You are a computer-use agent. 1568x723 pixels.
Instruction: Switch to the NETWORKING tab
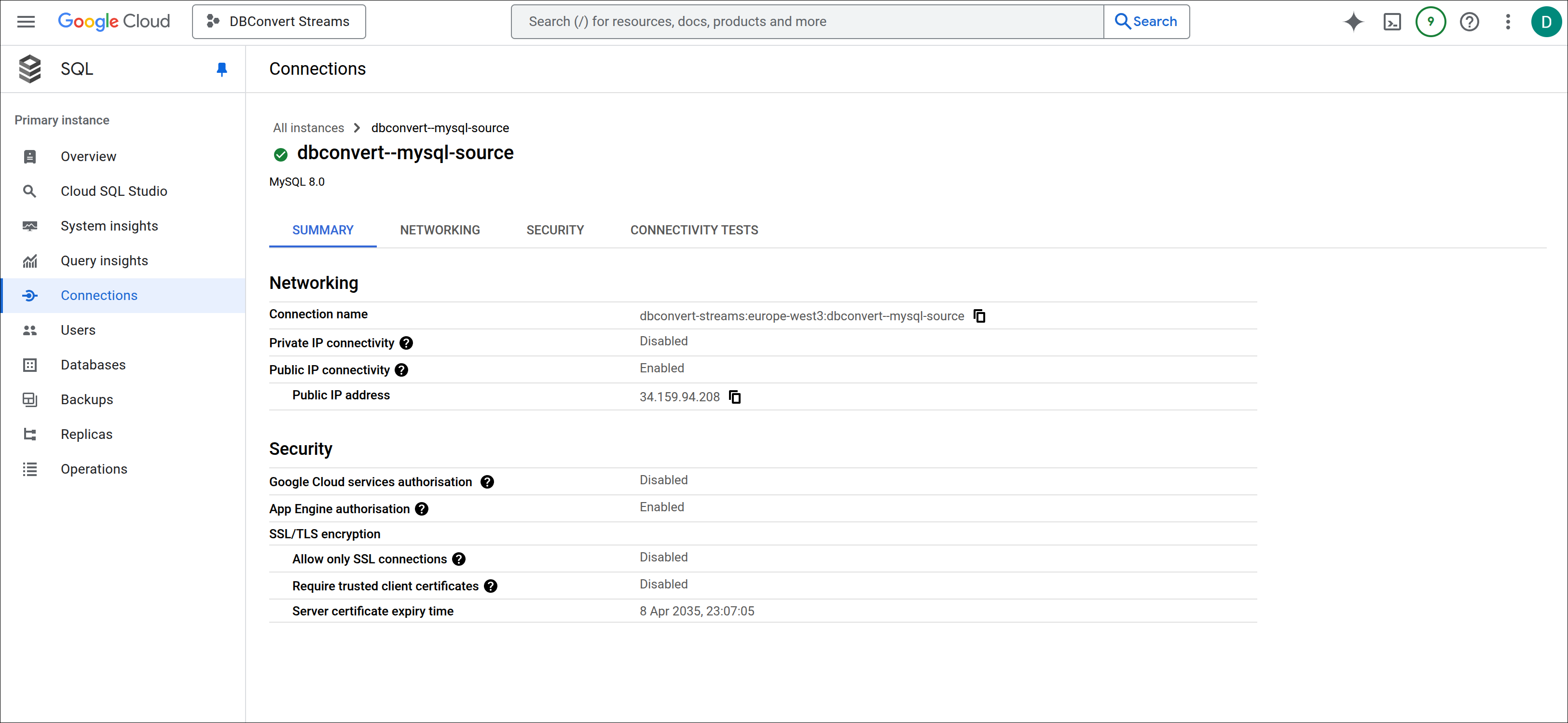click(x=440, y=230)
